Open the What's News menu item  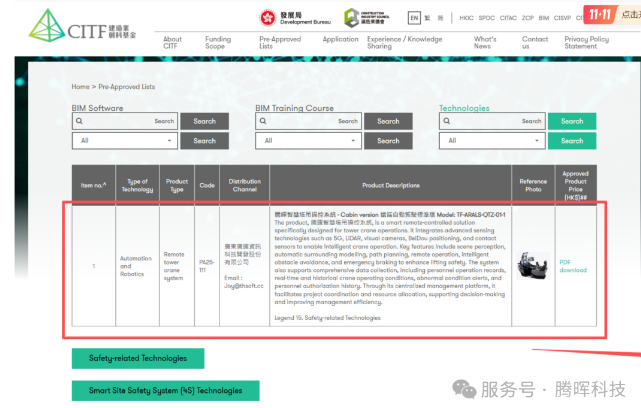click(484, 43)
